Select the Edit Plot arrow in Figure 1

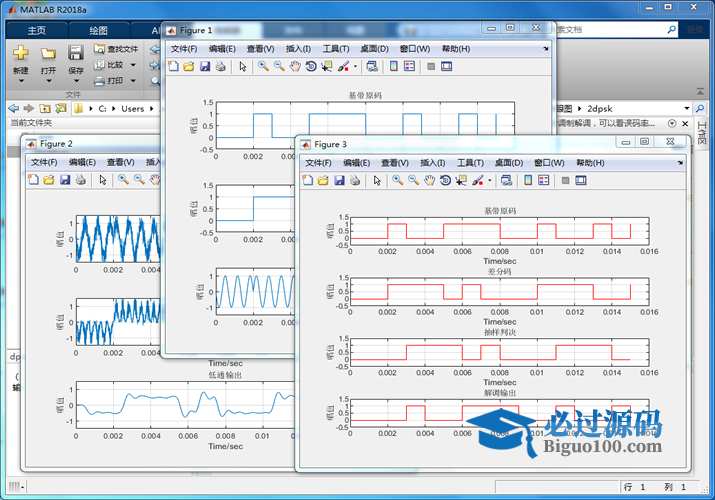243,67
